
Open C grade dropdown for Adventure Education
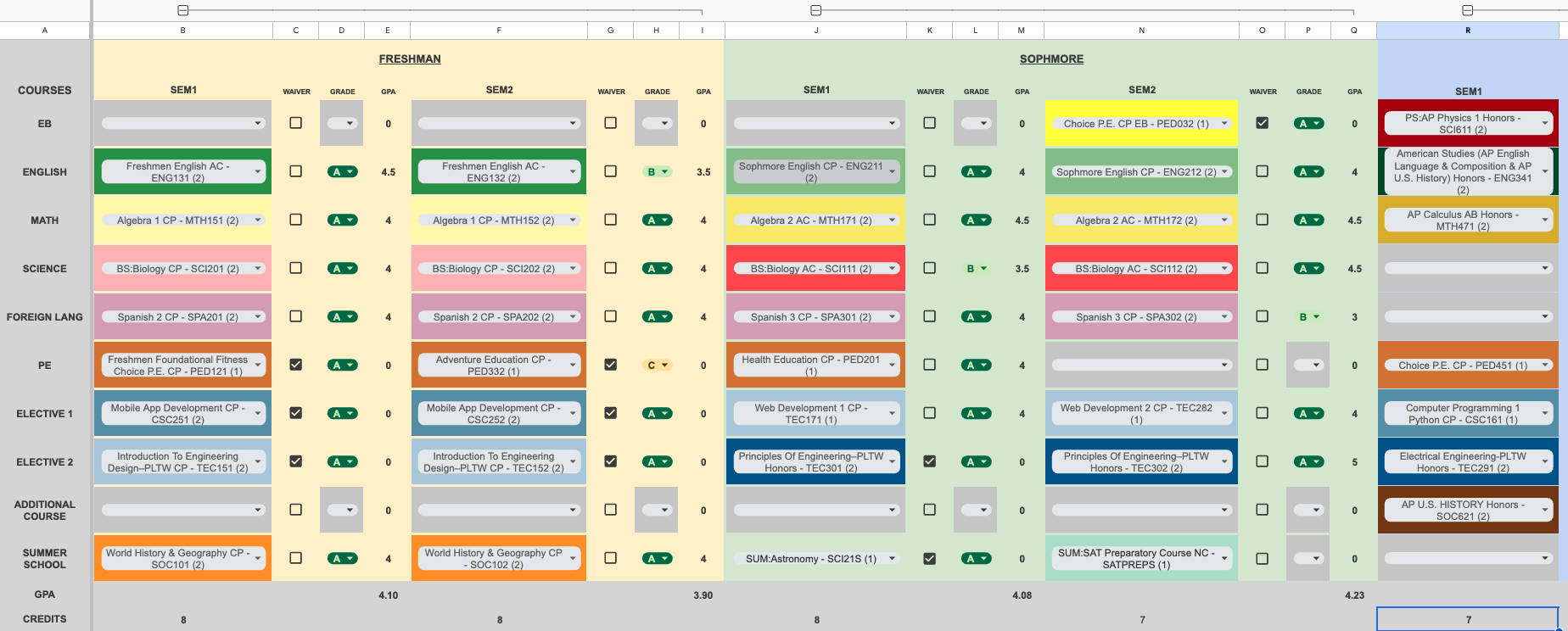[x=657, y=366]
